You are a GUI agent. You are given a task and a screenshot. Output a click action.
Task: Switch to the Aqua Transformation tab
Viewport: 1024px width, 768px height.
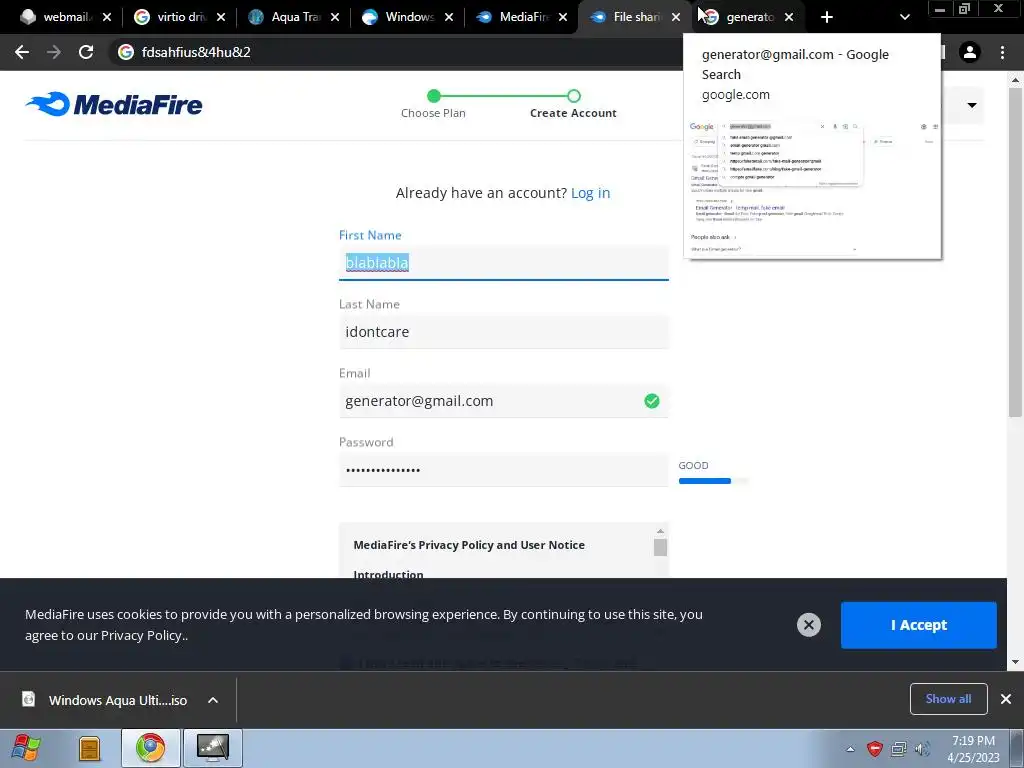coord(285,17)
